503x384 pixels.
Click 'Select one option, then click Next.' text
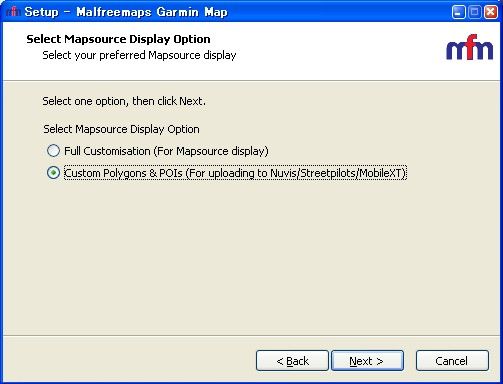tap(124, 101)
